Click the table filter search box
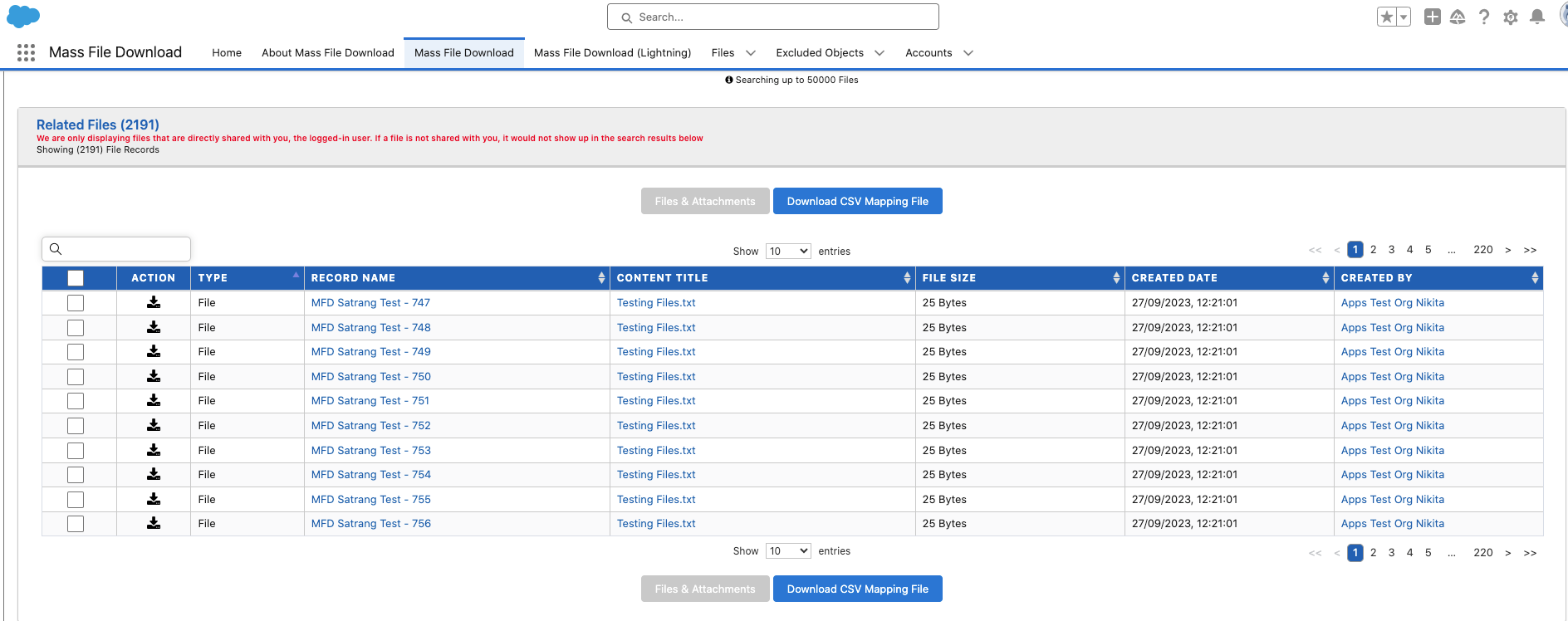Viewport: 1568px width, 621px height. [x=116, y=249]
